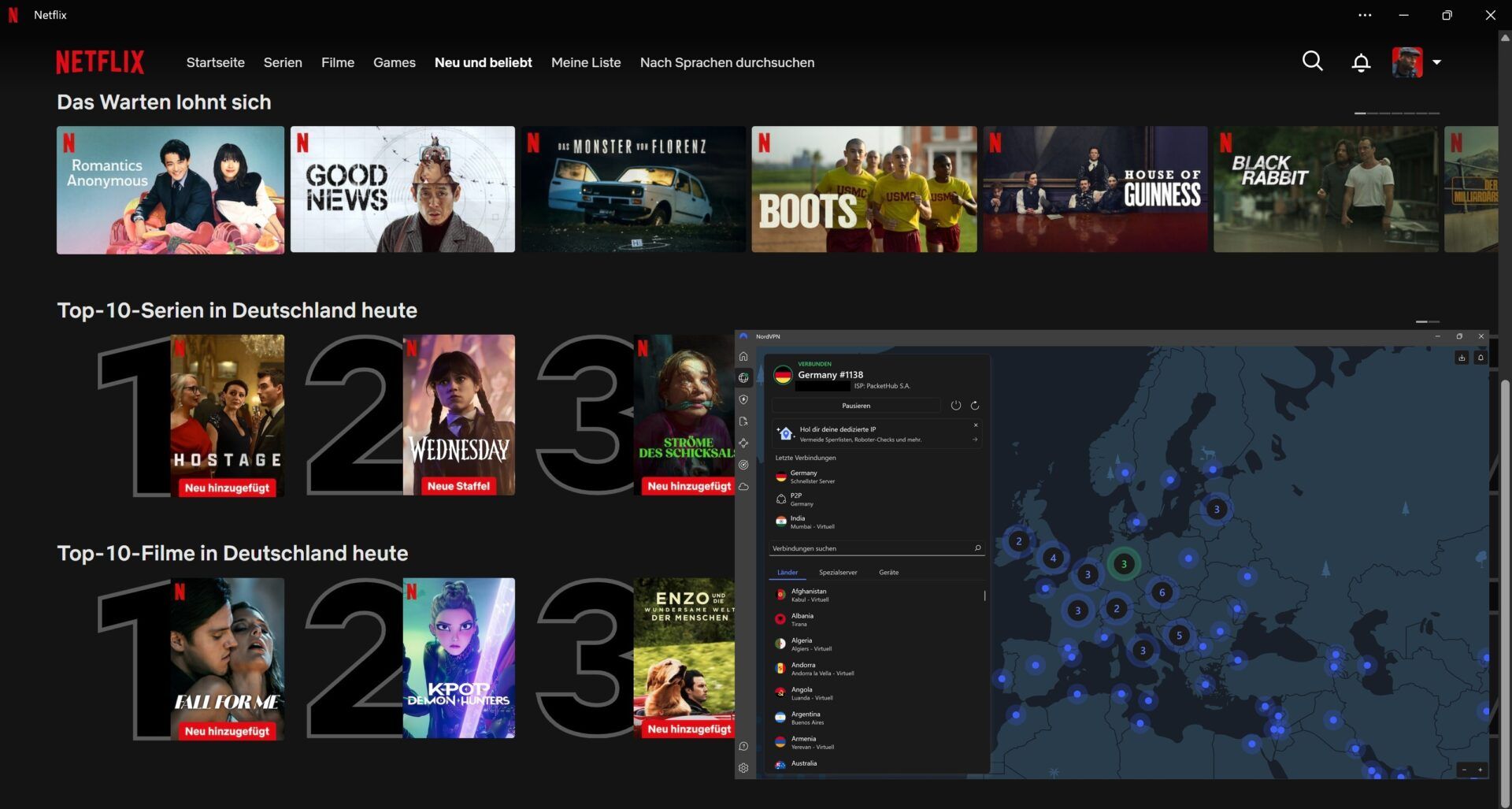Go to Netflix Startseite
The image size is (1512, 809).
point(215,62)
